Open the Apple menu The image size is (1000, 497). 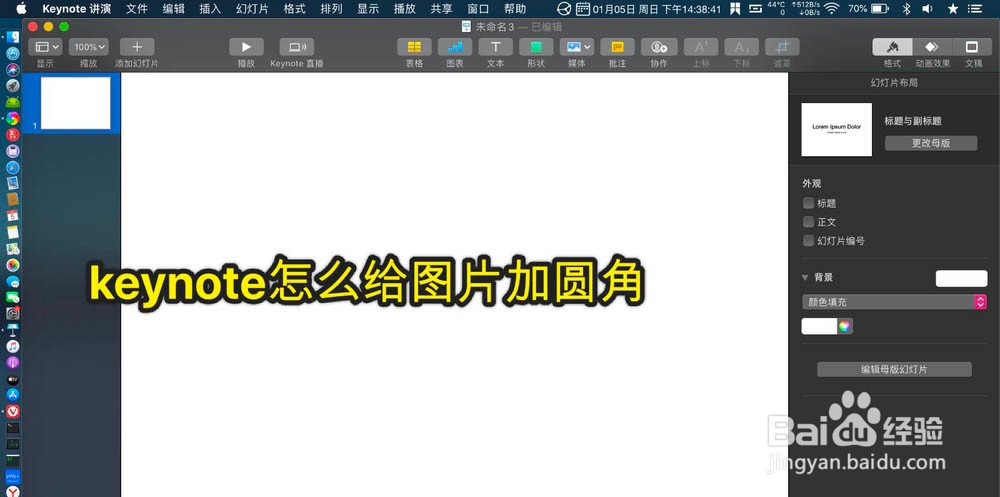point(21,9)
